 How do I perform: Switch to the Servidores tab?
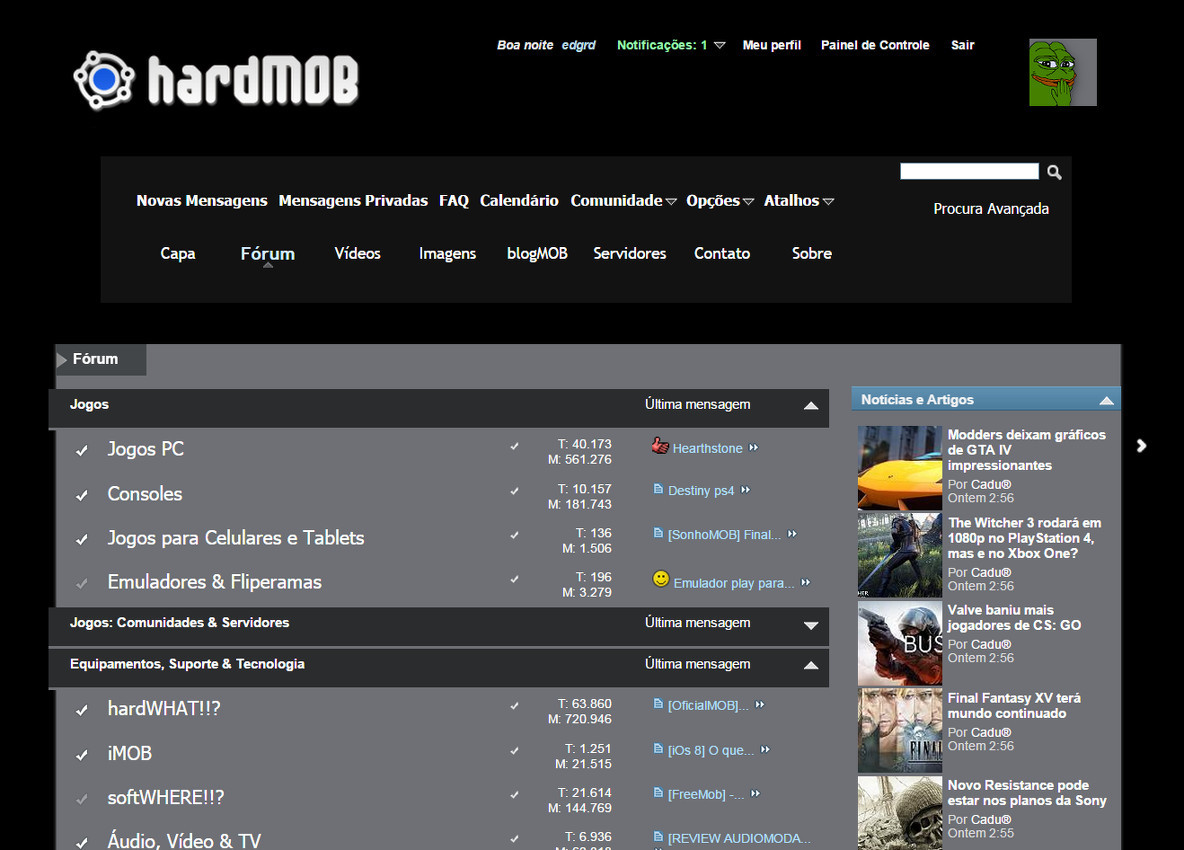coord(630,254)
